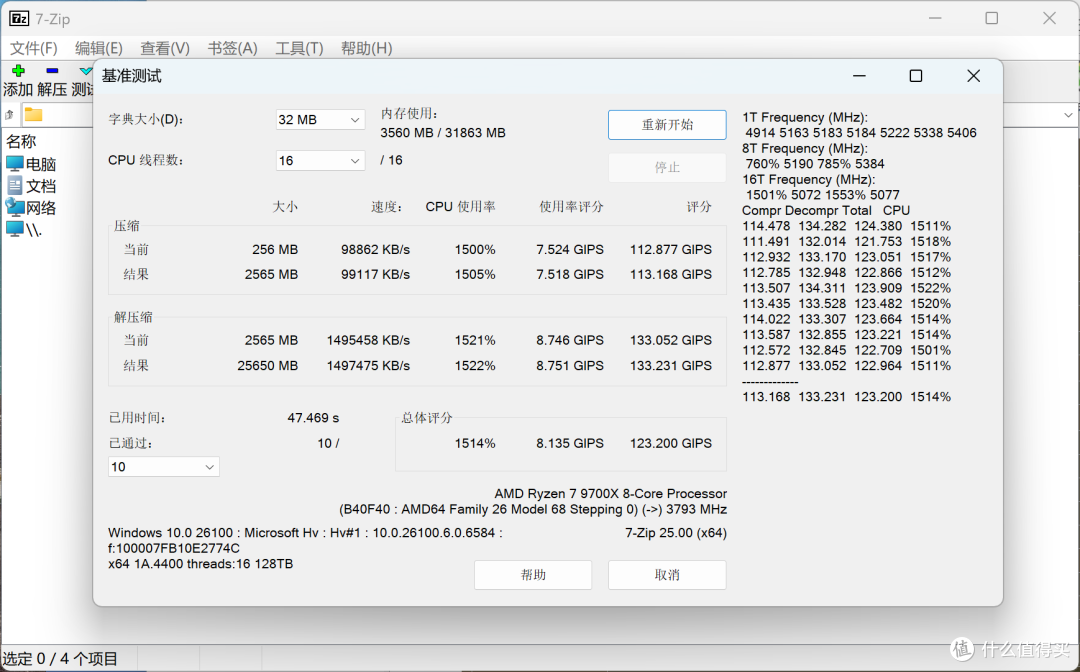Click status bar text 选定 0 / 4 个项目
1080x672 pixels.
[x=61, y=659]
